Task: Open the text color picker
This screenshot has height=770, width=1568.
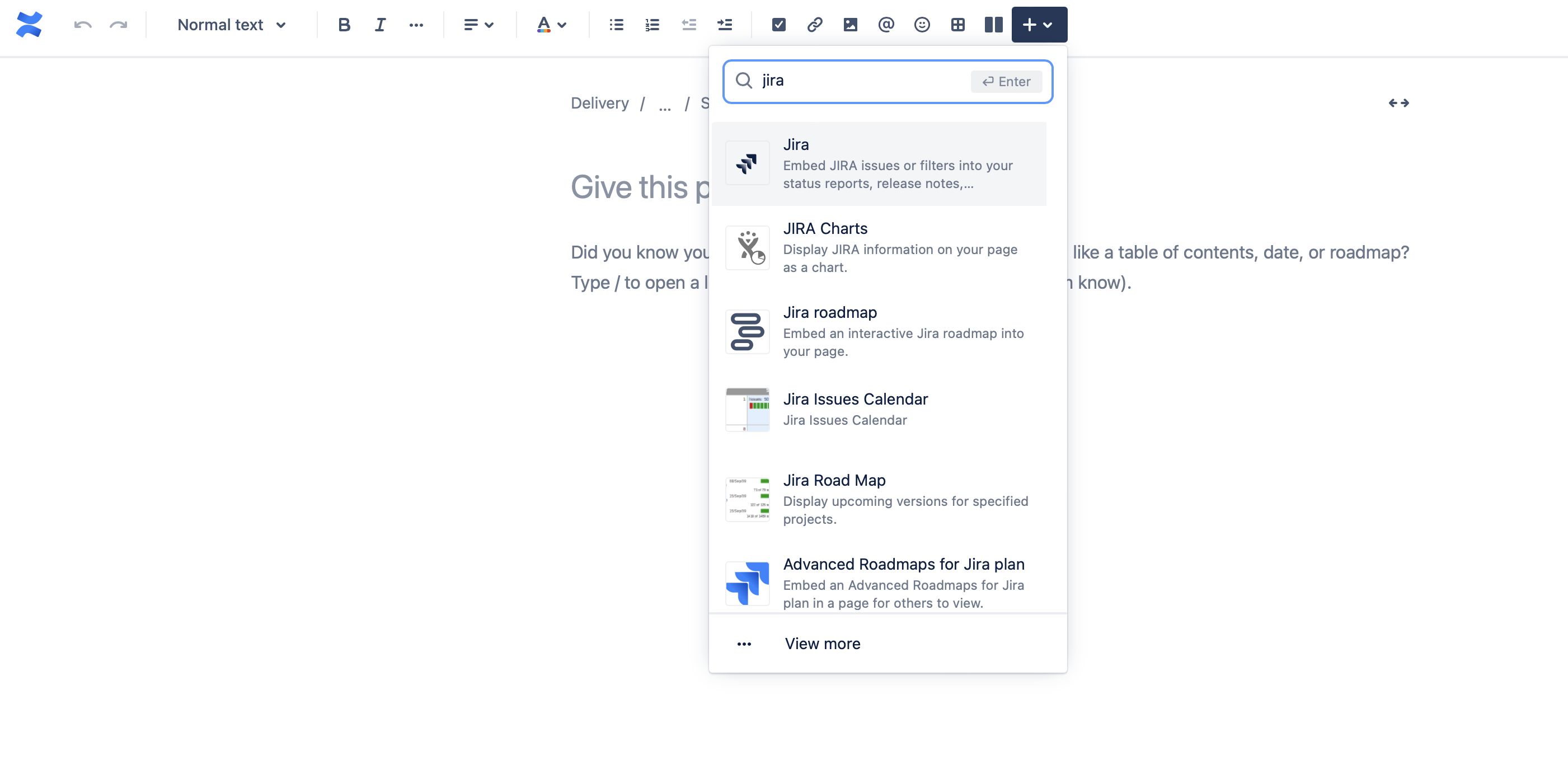Action: (551, 25)
